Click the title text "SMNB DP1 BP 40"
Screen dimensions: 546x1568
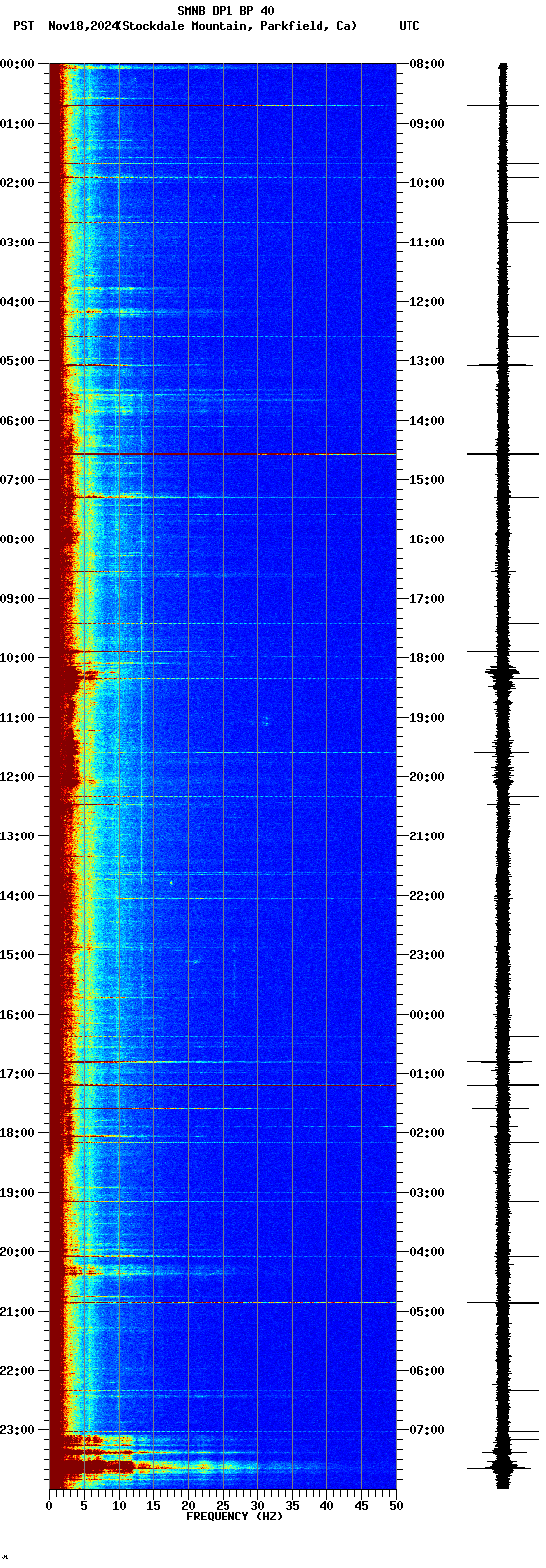[226, 11]
